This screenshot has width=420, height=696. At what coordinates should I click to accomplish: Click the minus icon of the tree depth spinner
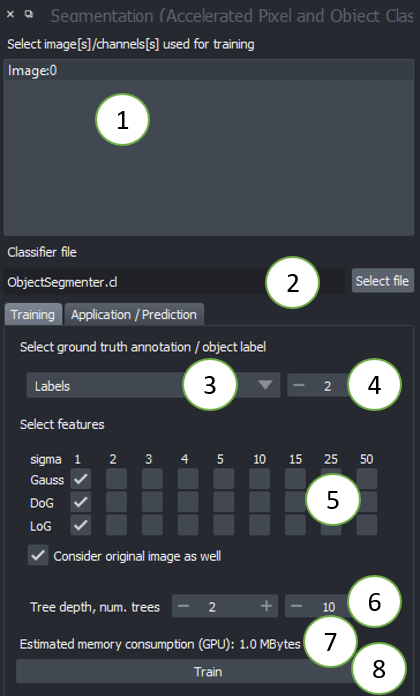click(x=183, y=606)
